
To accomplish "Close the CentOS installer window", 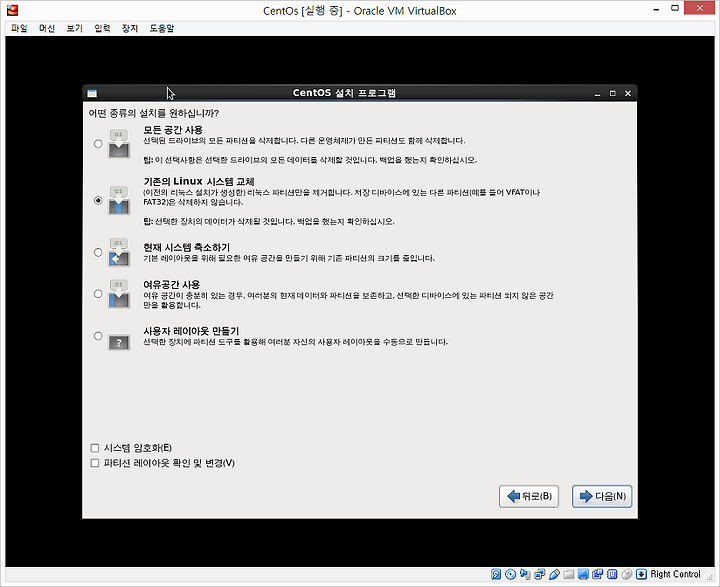I will [628, 93].
